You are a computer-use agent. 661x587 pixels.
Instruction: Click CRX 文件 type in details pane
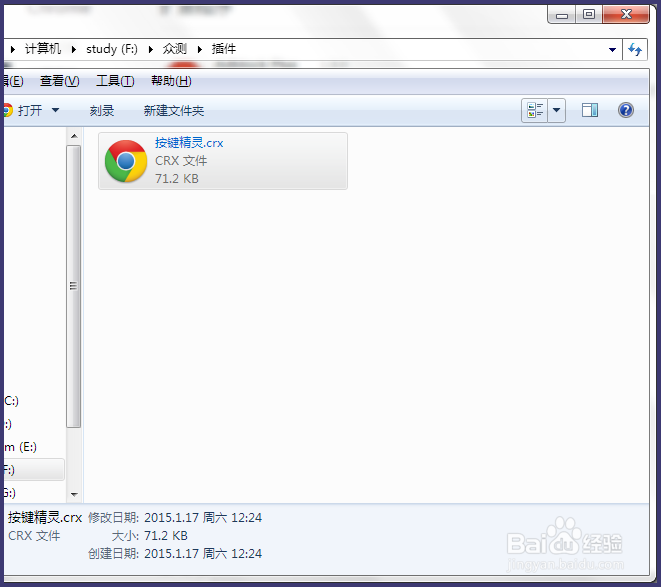click(34, 536)
